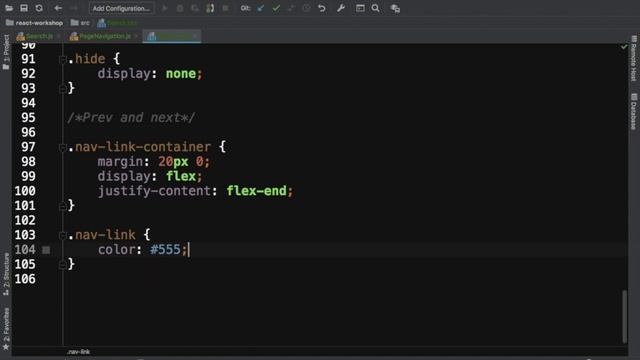Click line number 97 in gutter

click(x=28, y=147)
